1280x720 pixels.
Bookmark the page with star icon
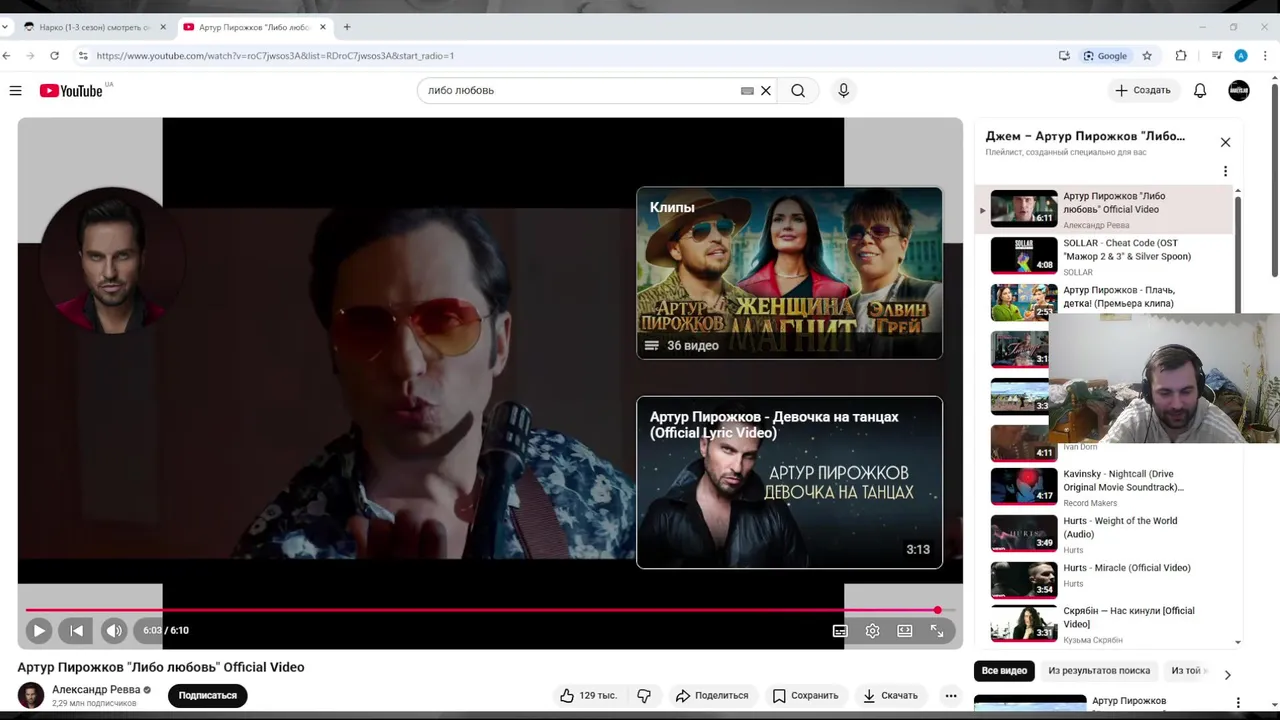click(x=1147, y=56)
